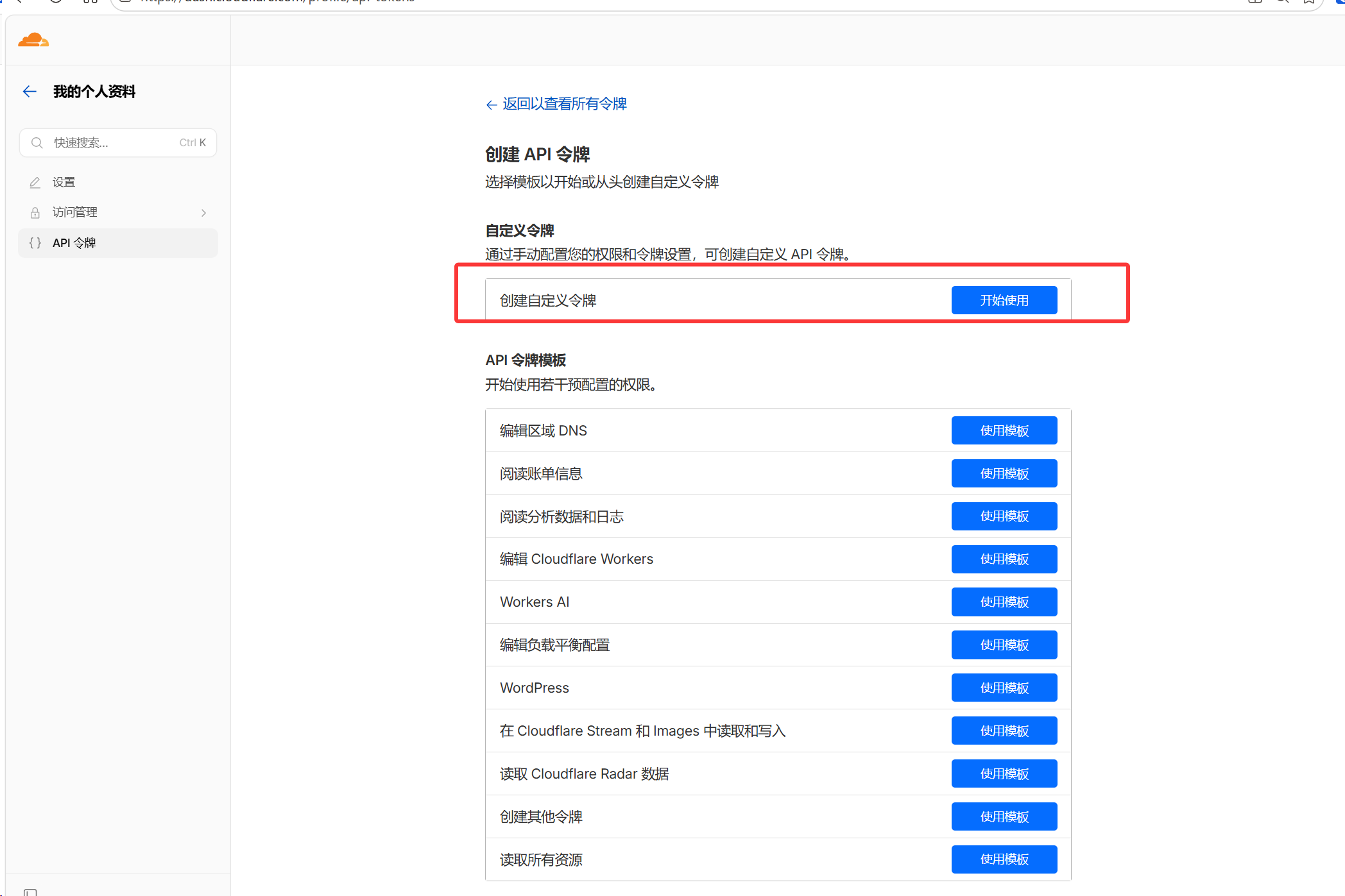Viewport: 1345px width, 896px height.
Task: Click the curly braces icon for API 令牌
Action: point(35,243)
